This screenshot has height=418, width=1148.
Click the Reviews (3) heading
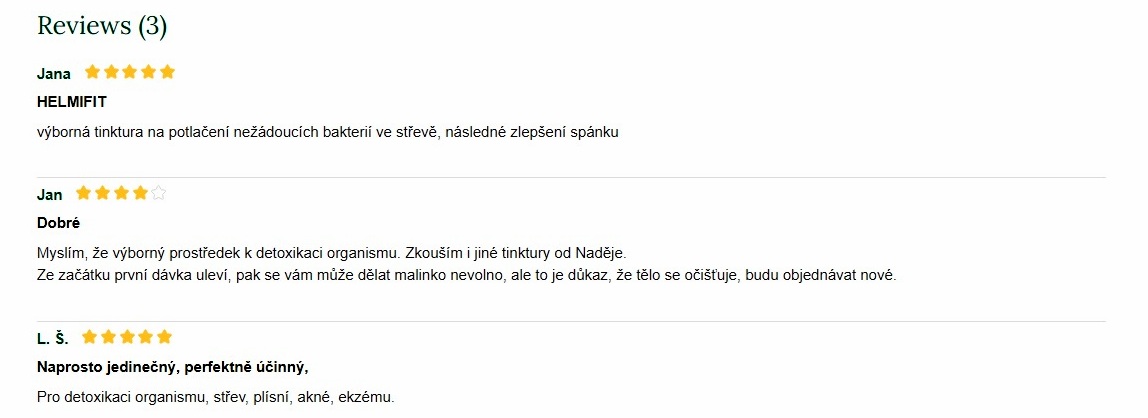point(102,26)
